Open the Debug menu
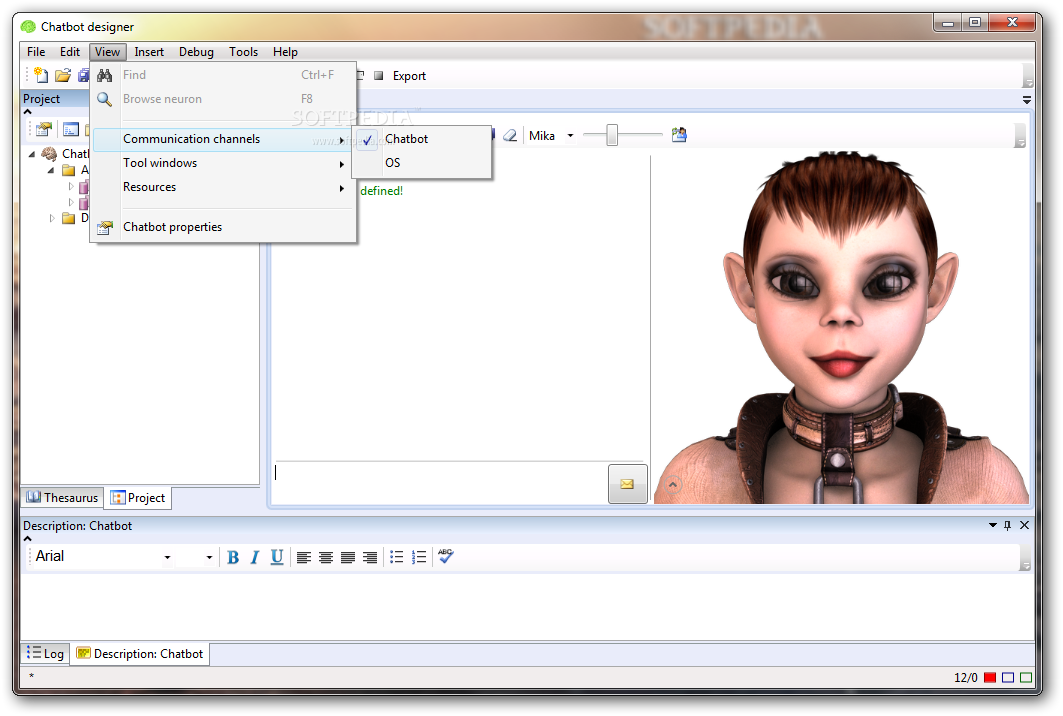Screen dimensions: 1063x716 click(197, 52)
